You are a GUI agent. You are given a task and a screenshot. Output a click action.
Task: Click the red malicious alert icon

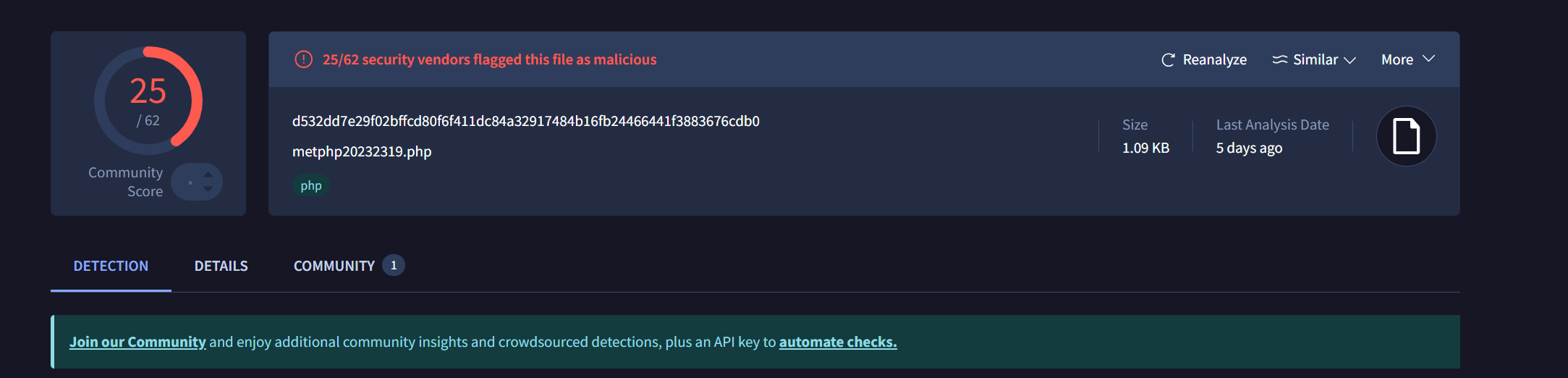303,59
